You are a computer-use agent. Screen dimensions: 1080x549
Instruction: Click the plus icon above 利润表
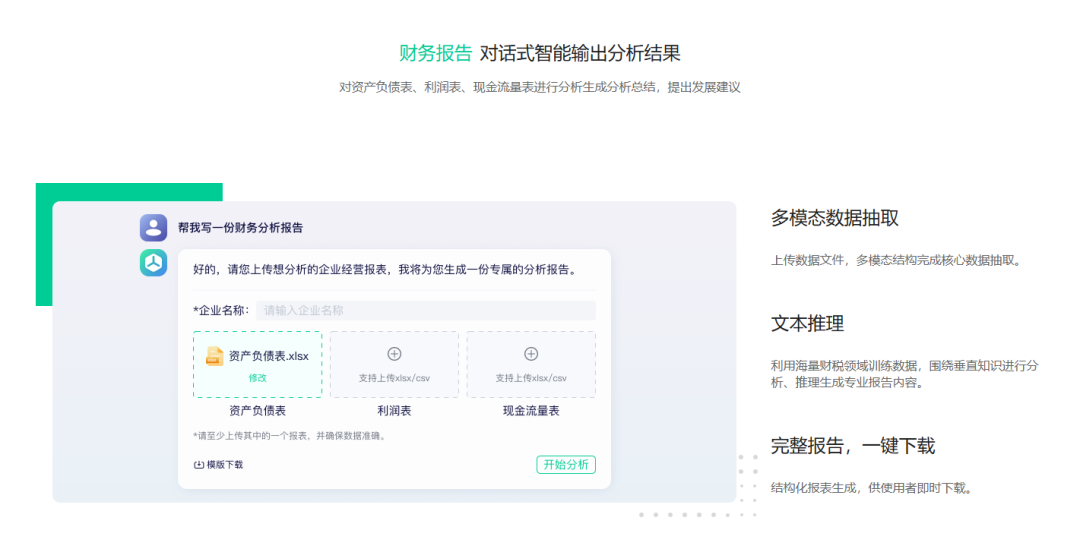394,354
